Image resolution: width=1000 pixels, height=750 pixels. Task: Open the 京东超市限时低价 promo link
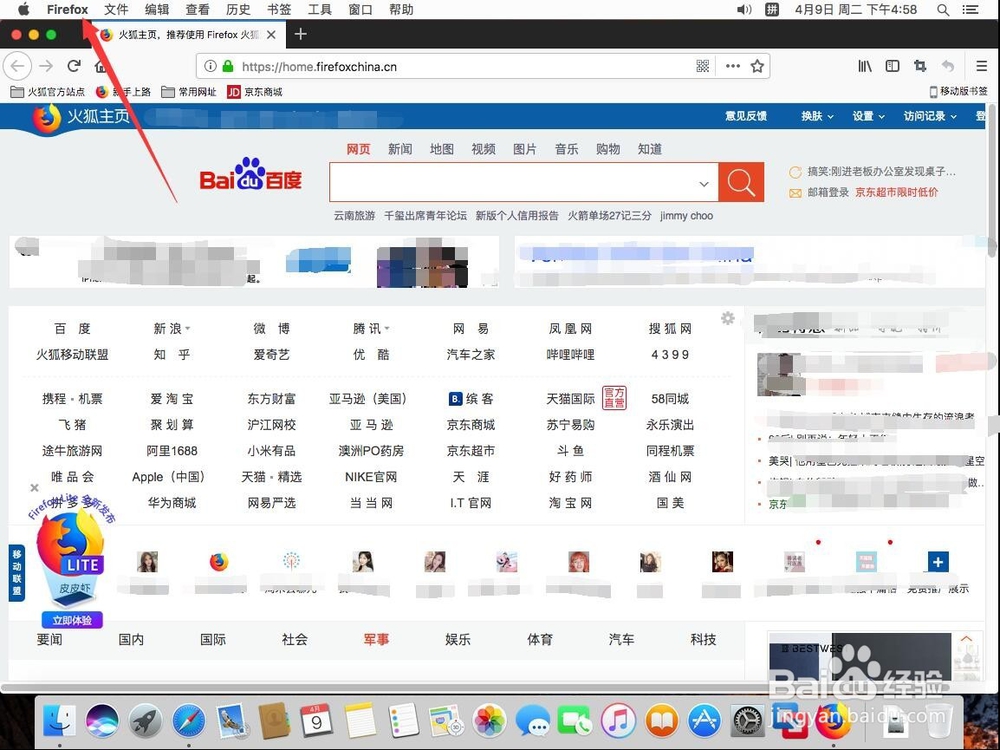click(897, 193)
